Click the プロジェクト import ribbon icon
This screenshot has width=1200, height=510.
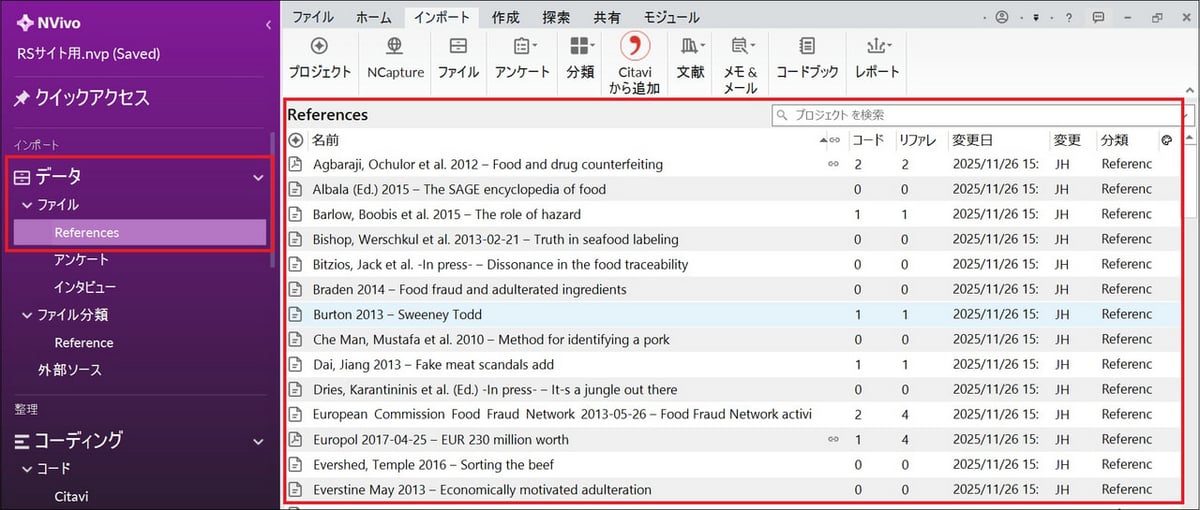click(320, 46)
